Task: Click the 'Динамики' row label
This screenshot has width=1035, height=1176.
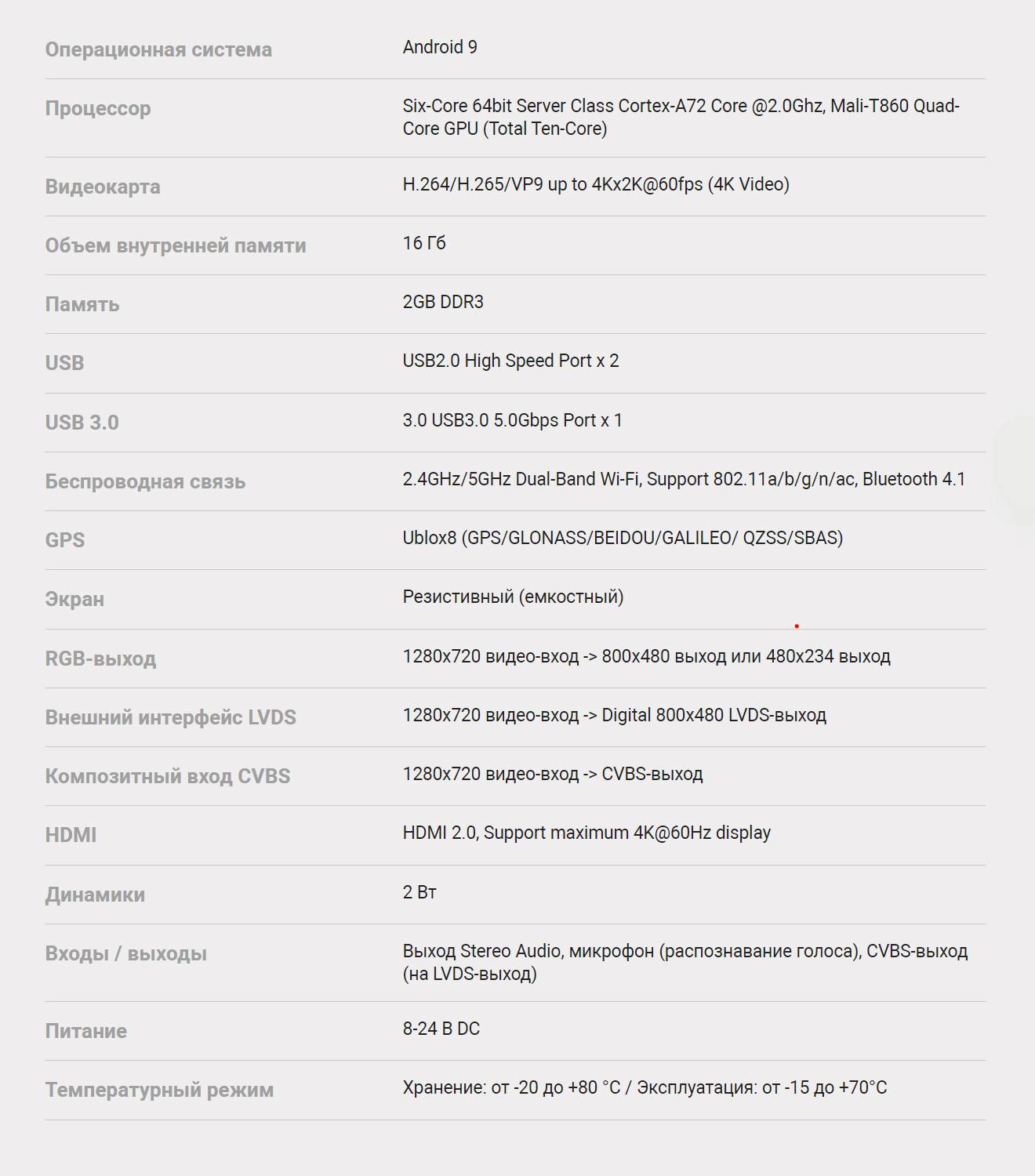Action: tap(95, 895)
